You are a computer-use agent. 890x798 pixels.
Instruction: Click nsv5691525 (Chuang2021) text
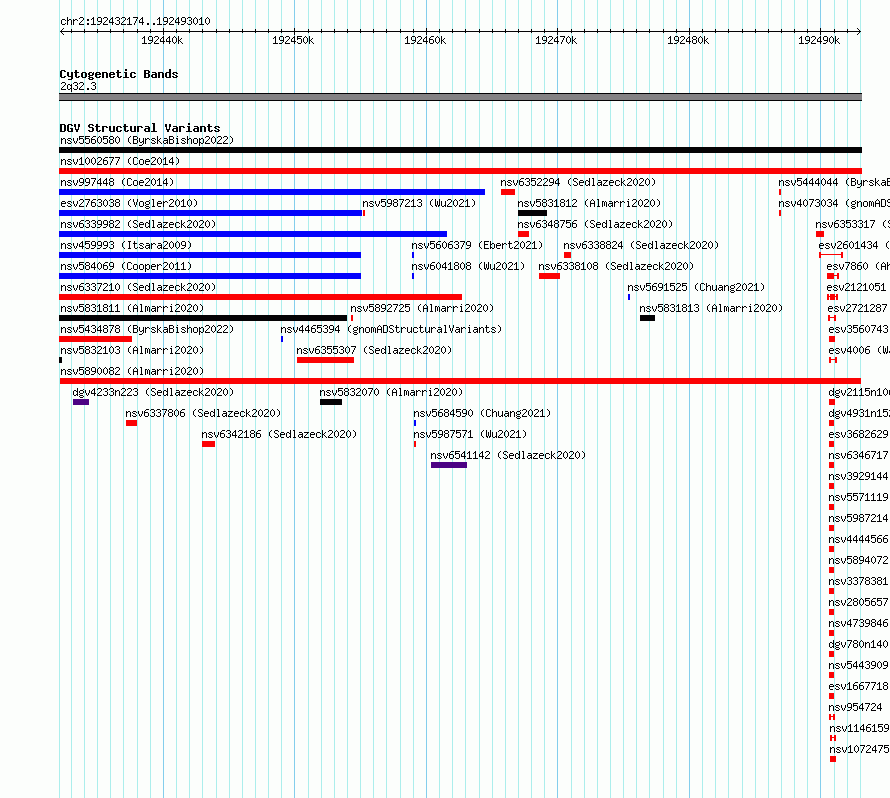[x=696, y=287]
